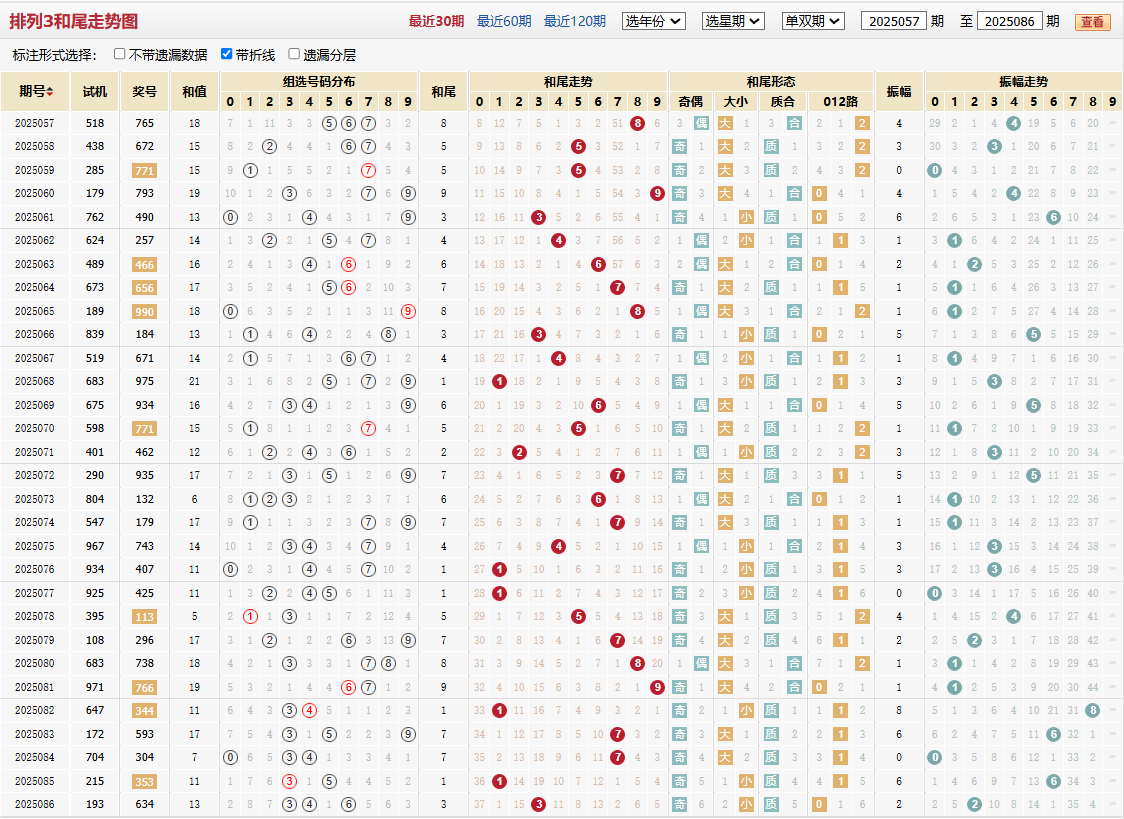1124x819 pixels.
Task: Select period row 2025057
Action: pyautogui.click(x=562, y=123)
